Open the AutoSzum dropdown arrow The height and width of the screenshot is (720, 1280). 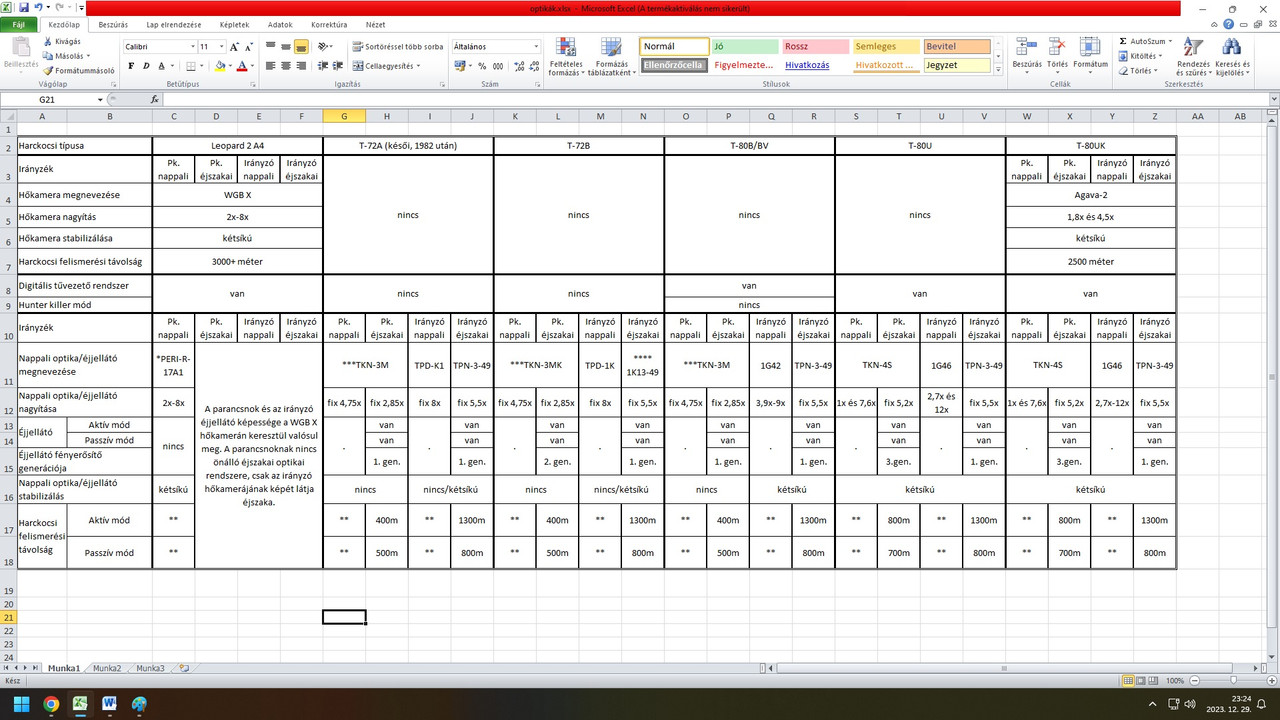point(1169,42)
